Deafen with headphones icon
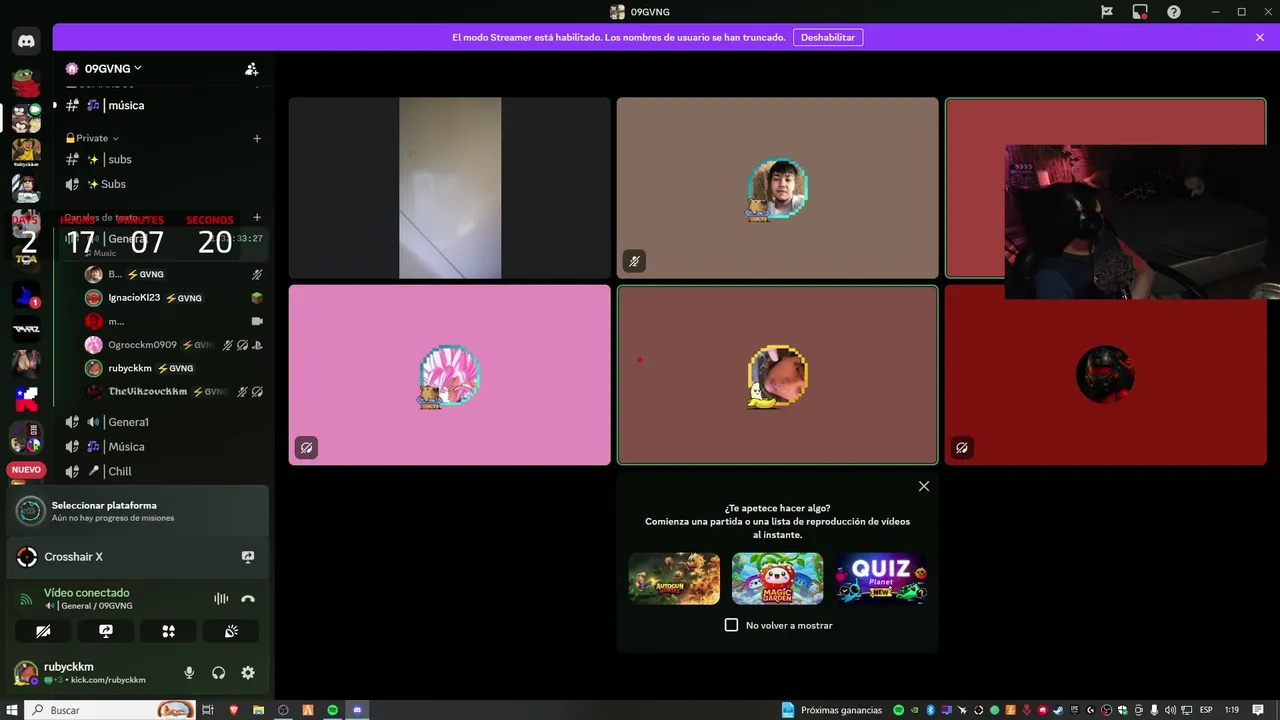The width and height of the screenshot is (1280, 720). coord(219,673)
